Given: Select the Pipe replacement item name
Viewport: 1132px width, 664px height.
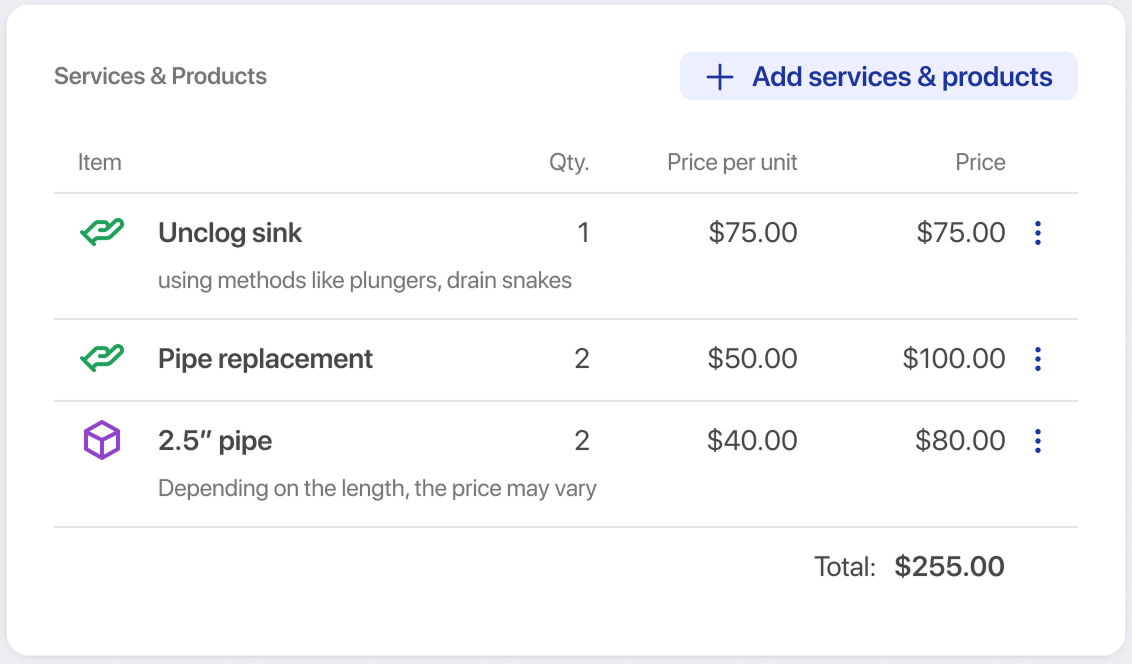Looking at the screenshot, I should [x=265, y=359].
